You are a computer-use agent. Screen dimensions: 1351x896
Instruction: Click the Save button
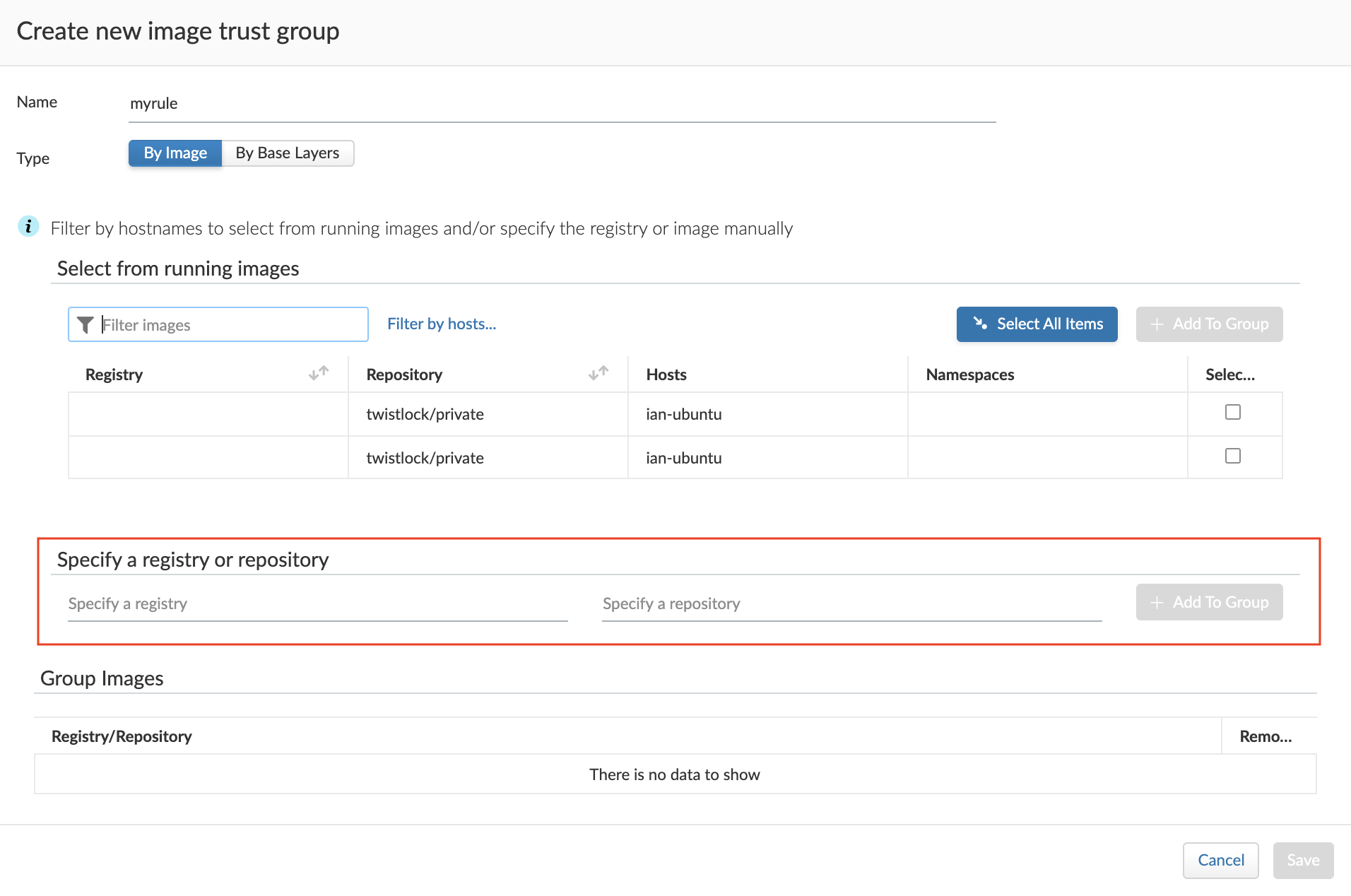[x=1304, y=860]
